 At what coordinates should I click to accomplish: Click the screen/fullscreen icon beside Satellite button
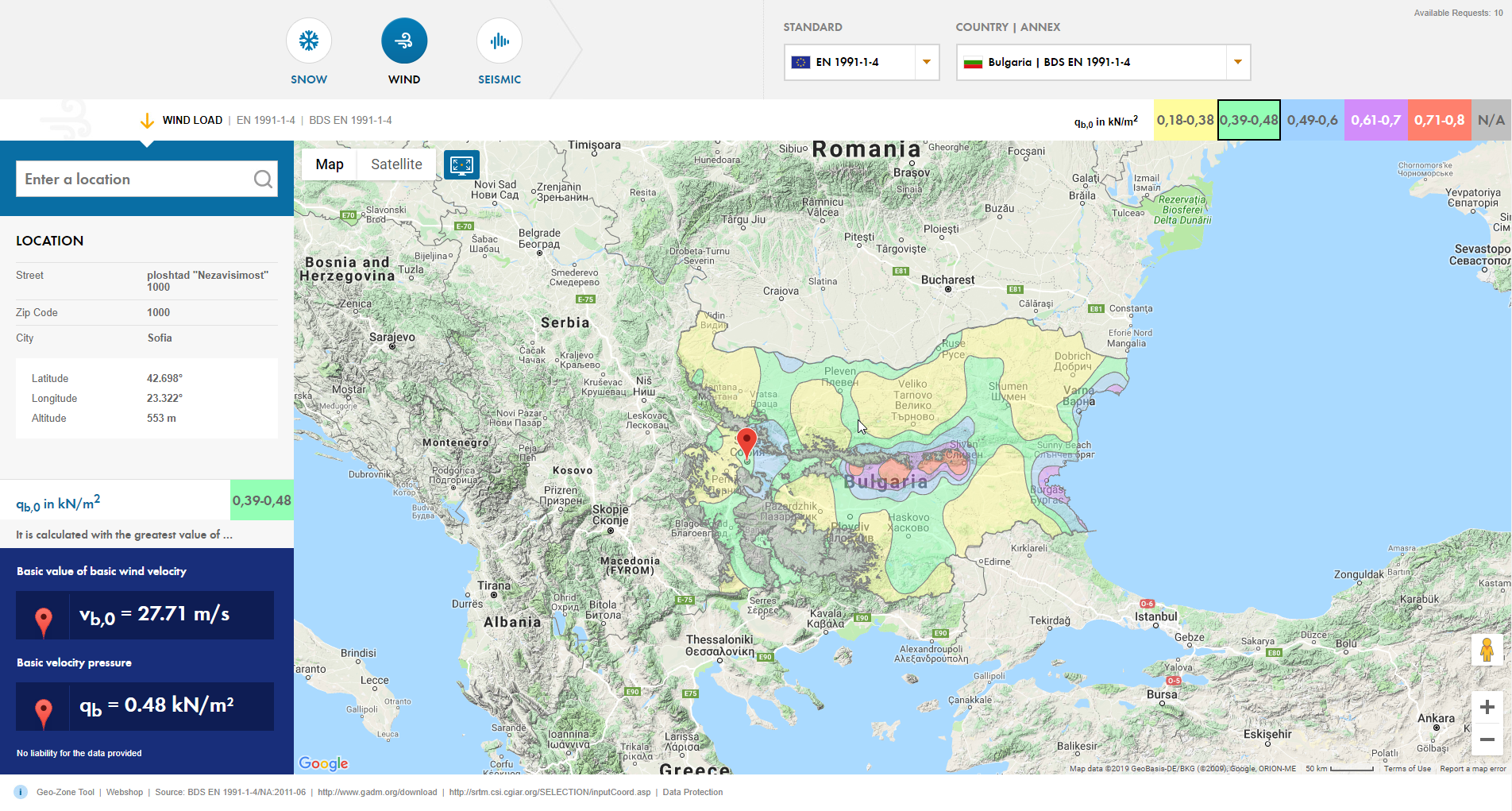461,164
